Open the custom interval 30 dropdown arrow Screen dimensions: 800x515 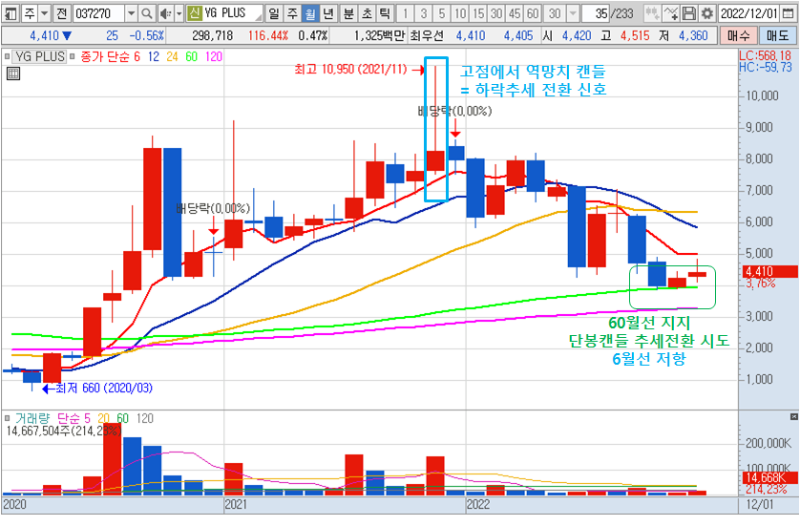pyautogui.click(x=573, y=13)
